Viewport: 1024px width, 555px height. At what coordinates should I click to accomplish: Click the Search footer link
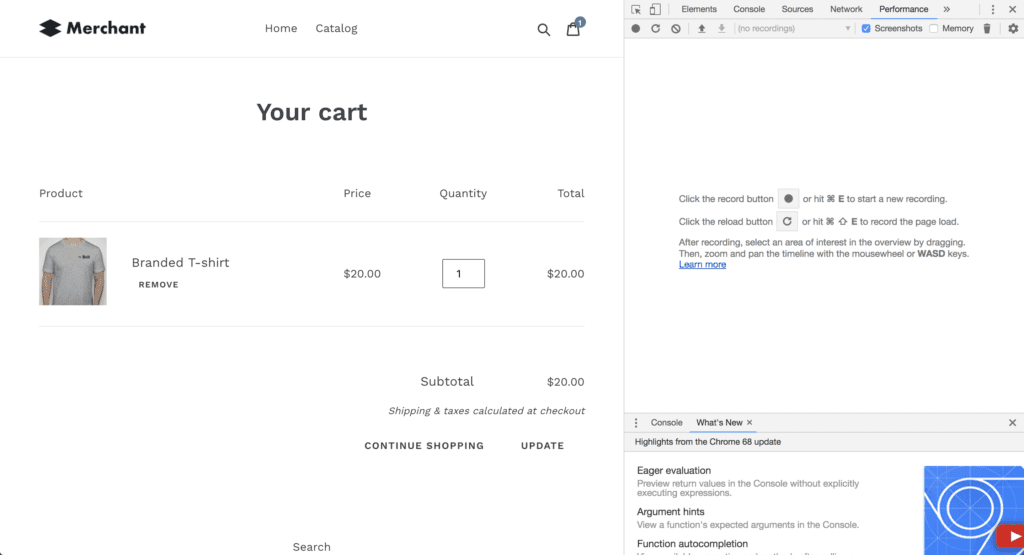click(x=312, y=547)
